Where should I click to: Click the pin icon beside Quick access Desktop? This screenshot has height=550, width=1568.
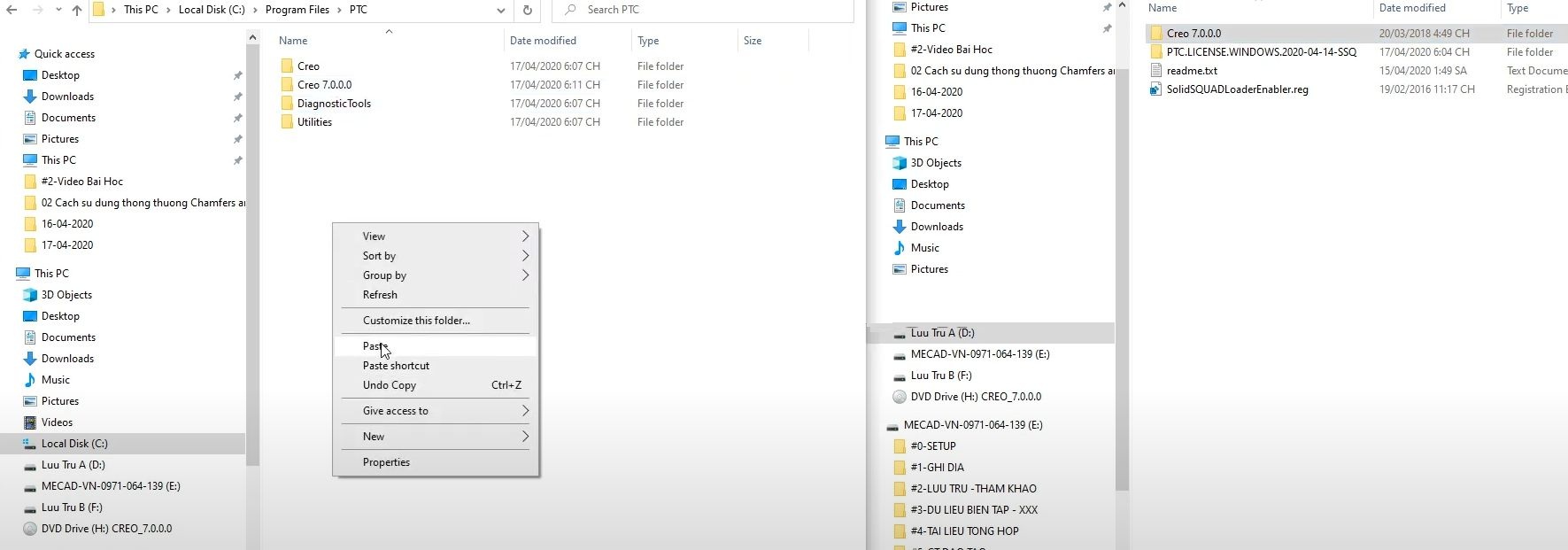[237, 75]
